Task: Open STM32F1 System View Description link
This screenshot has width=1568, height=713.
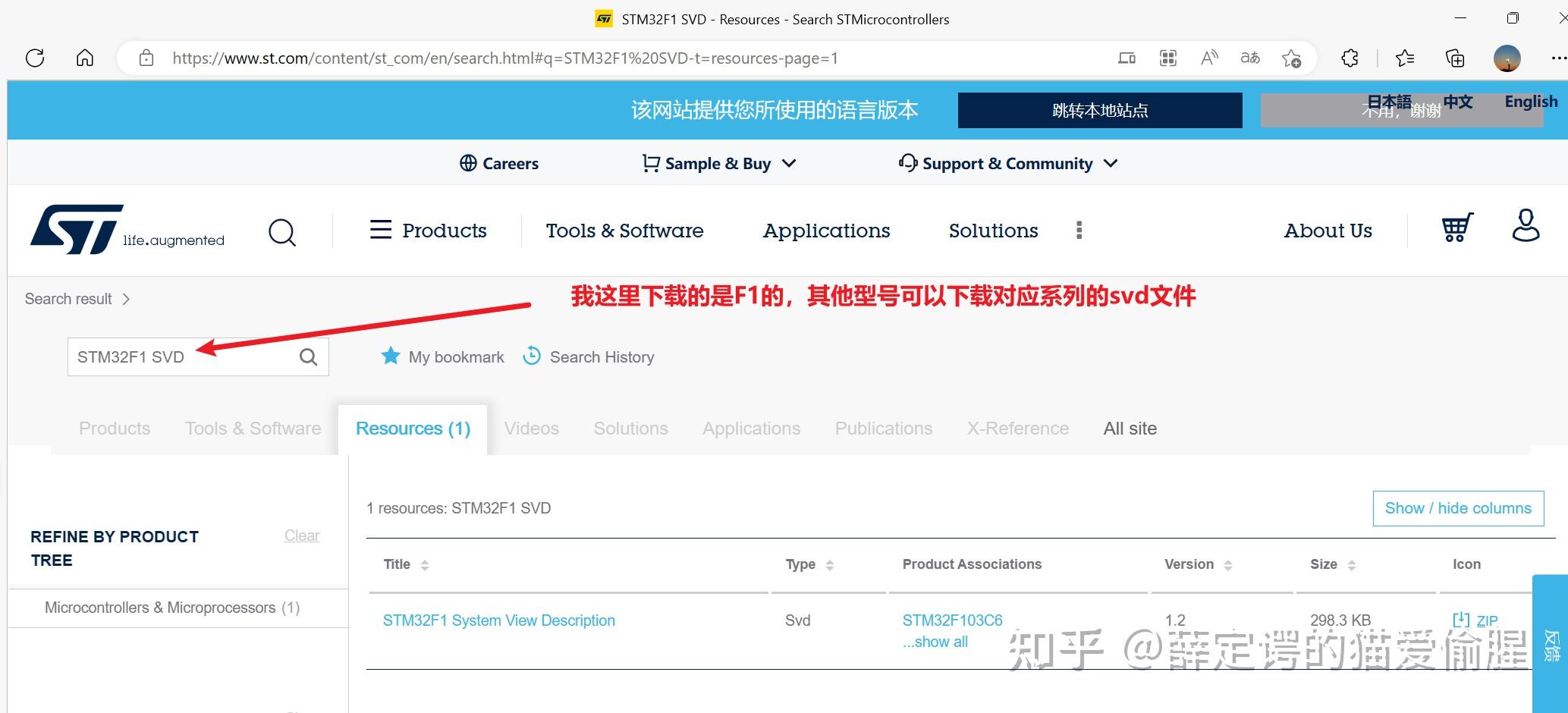Action: click(498, 620)
